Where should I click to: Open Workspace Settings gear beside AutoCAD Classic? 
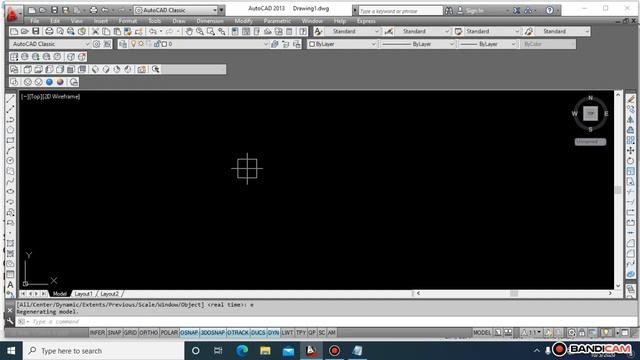(96, 44)
